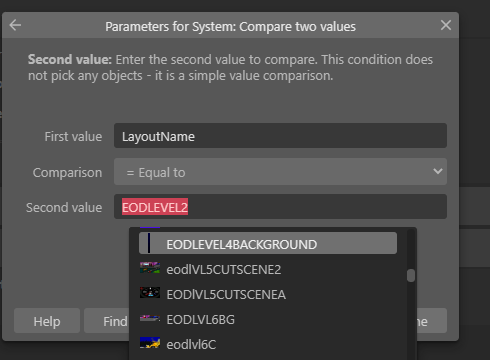Click the eodlvl6C sprite thumbnail icon
Screen dimensions: 490x360
150,343
